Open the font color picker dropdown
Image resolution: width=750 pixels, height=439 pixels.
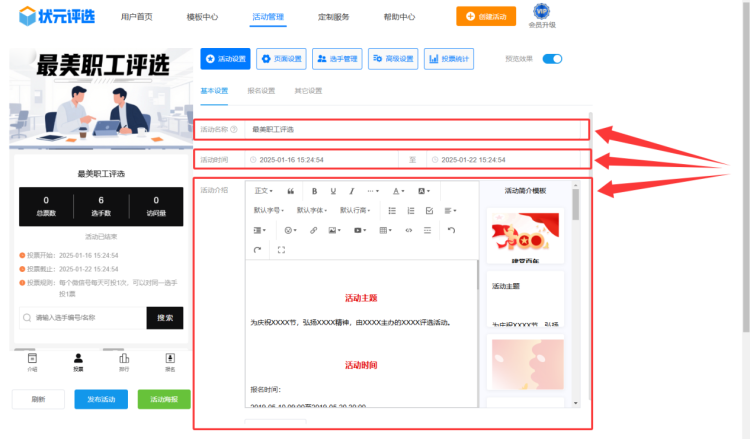[x=398, y=190]
